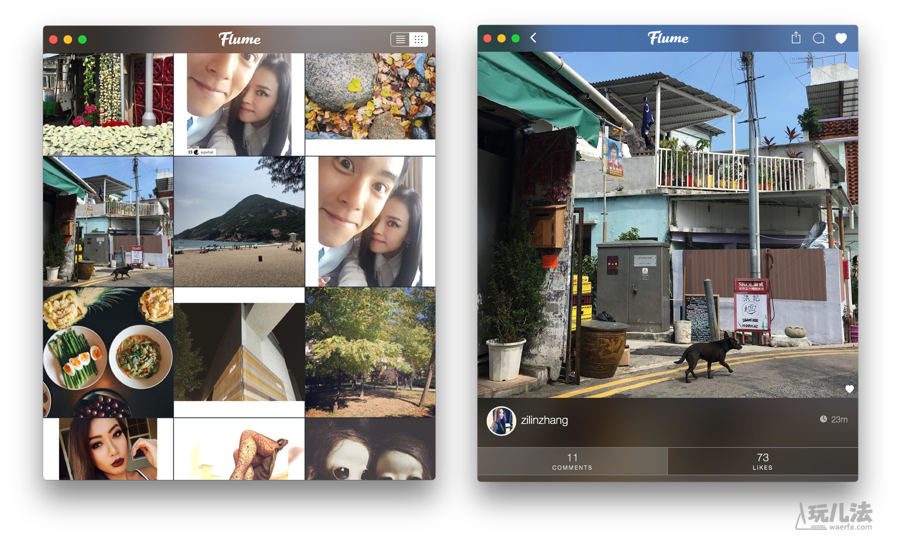Click the Flume logo in the left window
This screenshot has width=900, height=541.
(239, 39)
